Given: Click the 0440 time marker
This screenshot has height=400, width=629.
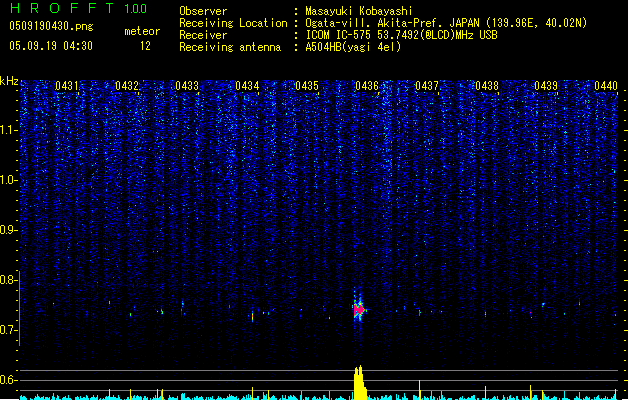Looking at the screenshot, I should (606, 87).
